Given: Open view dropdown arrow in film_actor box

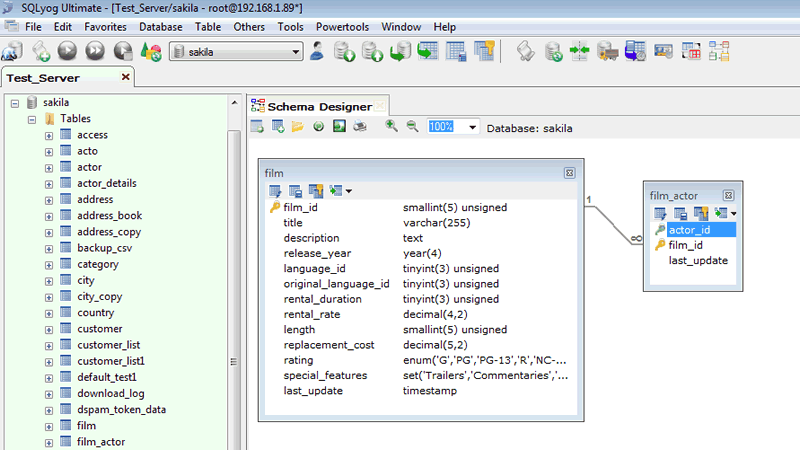Looking at the screenshot, I should point(733,214).
